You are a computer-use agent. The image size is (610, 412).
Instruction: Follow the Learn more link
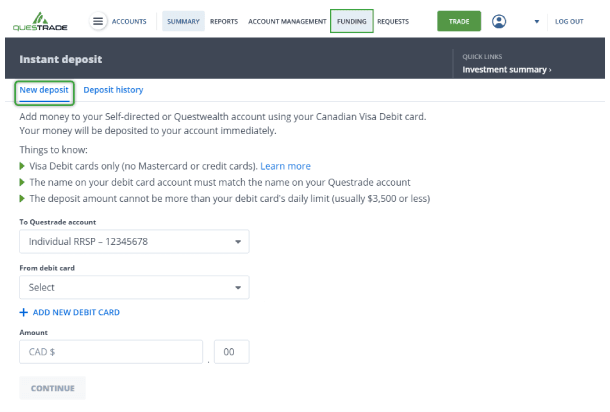tap(286, 166)
